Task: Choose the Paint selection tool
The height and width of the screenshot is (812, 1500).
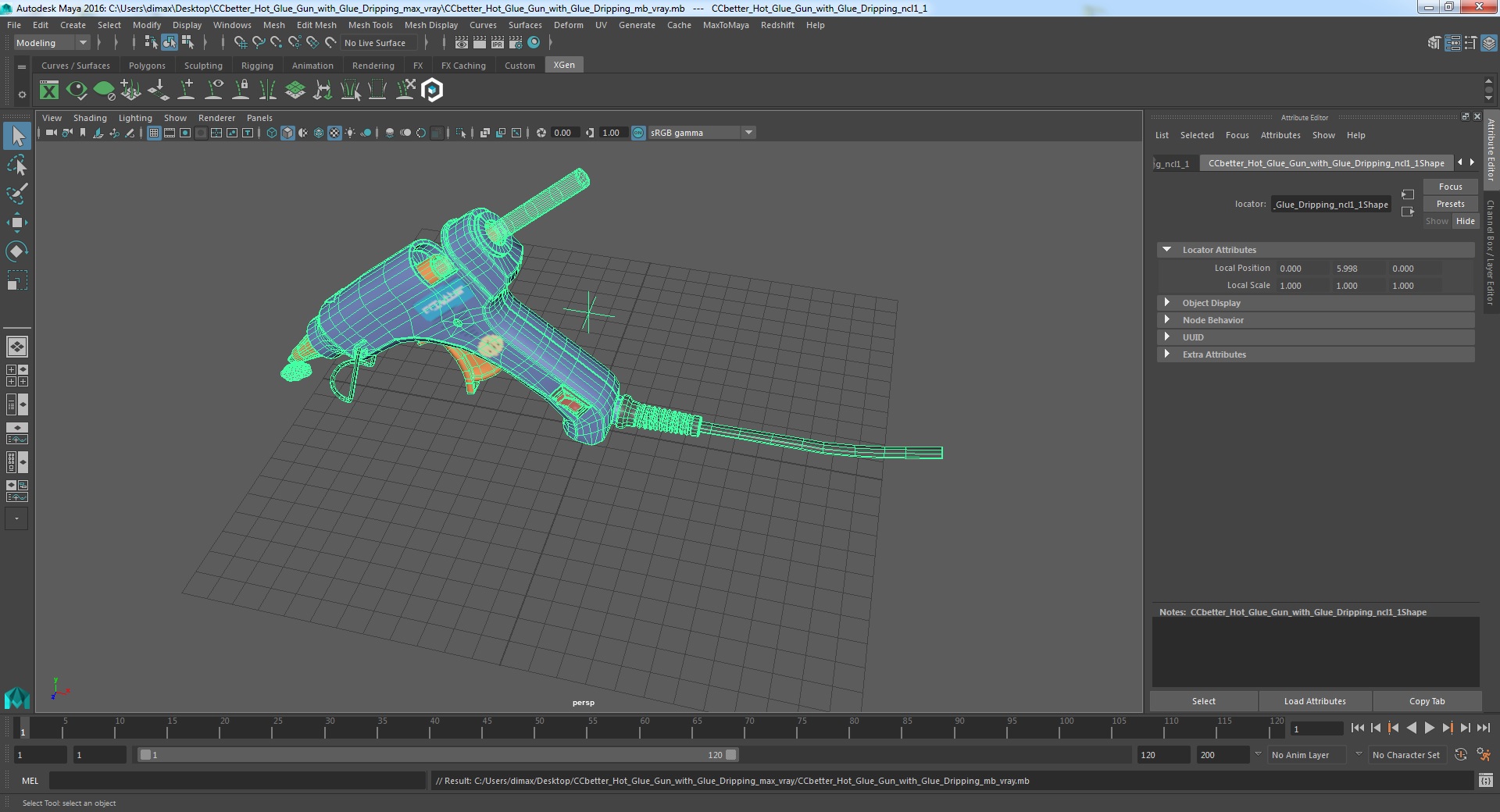Action: 17,194
